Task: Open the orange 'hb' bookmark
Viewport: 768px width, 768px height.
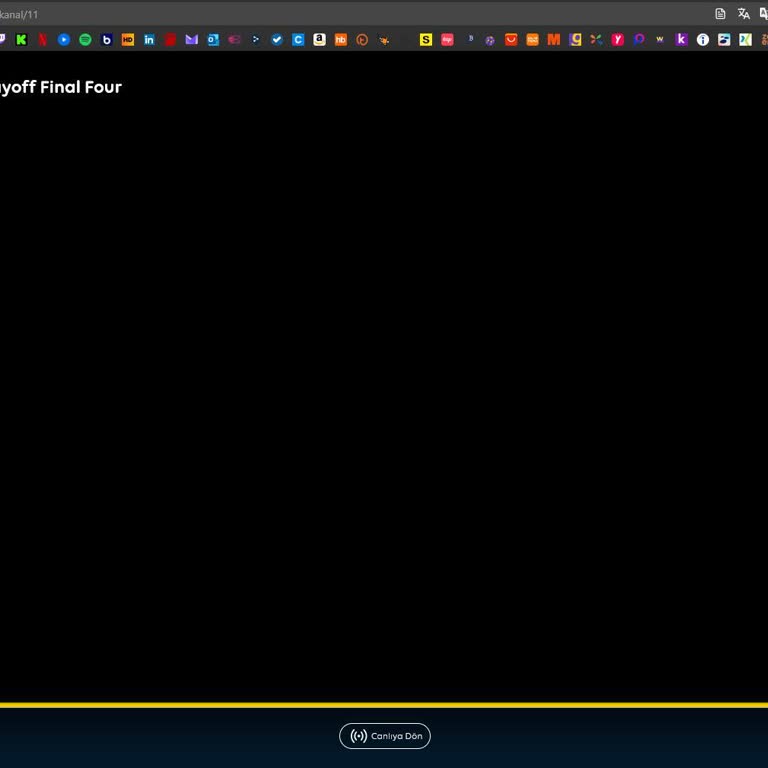Action: (341, 40)
